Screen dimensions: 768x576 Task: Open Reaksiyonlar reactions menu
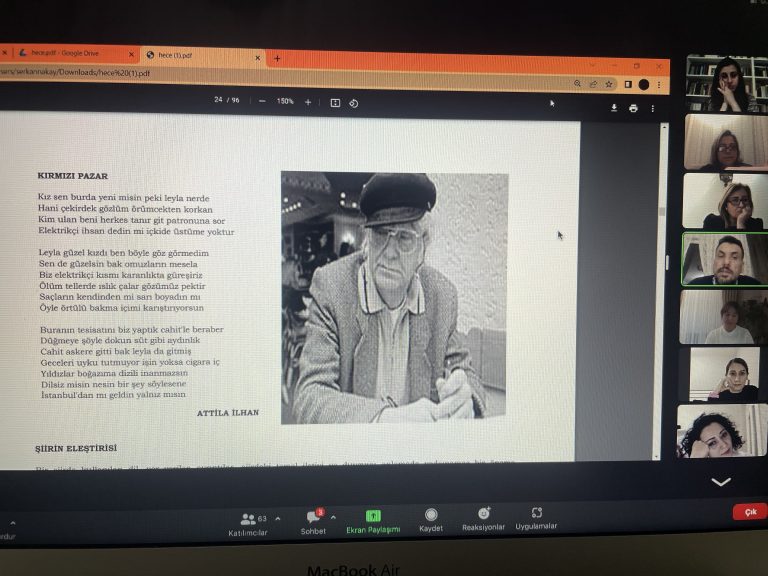point(483,519)
